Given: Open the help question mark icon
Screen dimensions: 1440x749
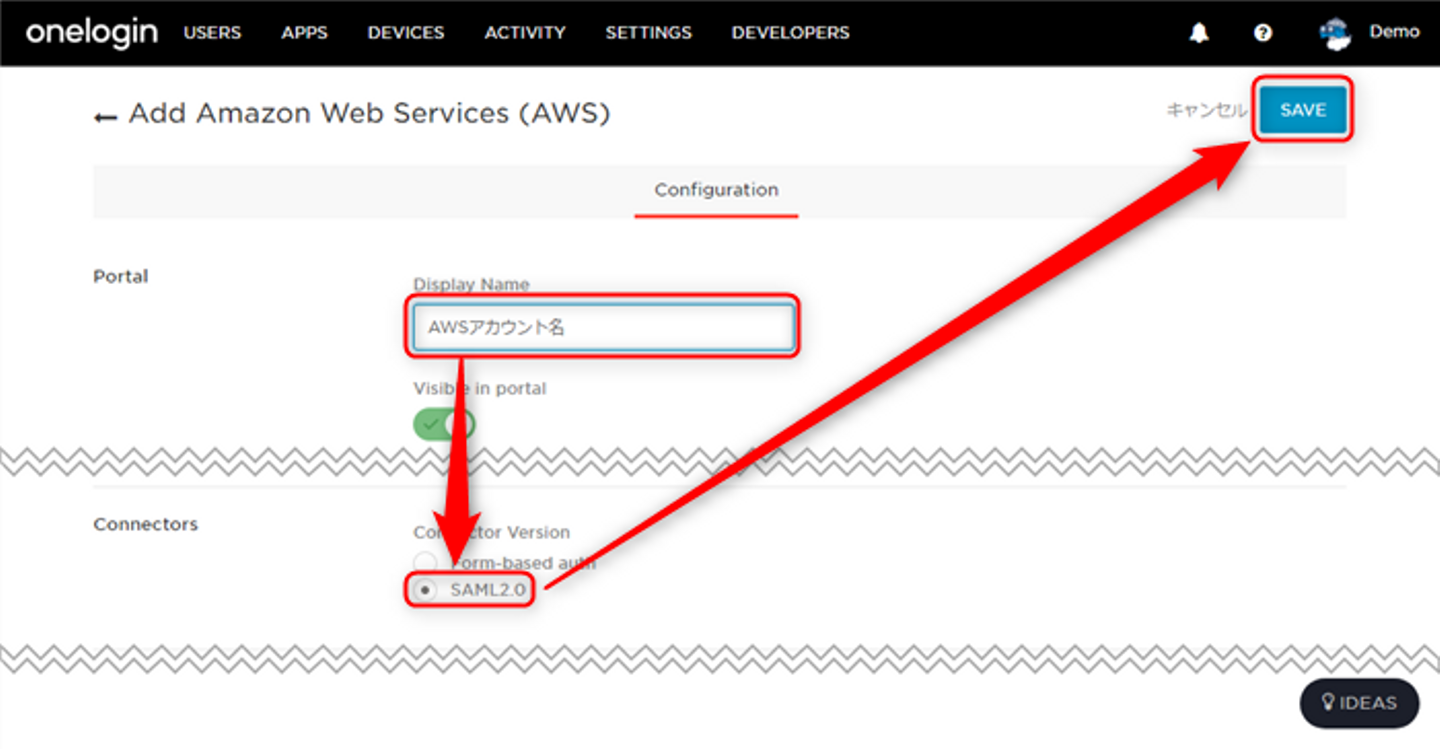Looking at the screenshot, I should tap(1263, 33).
